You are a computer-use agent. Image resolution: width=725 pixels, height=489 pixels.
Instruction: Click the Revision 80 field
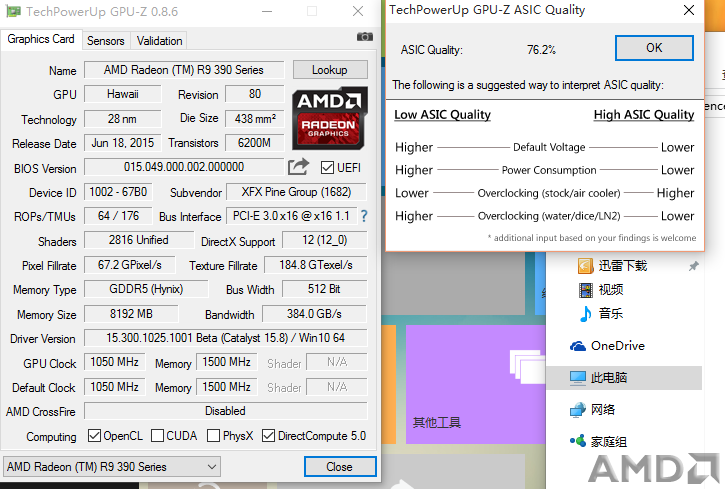pyautogui.click(x=255, y=94)
